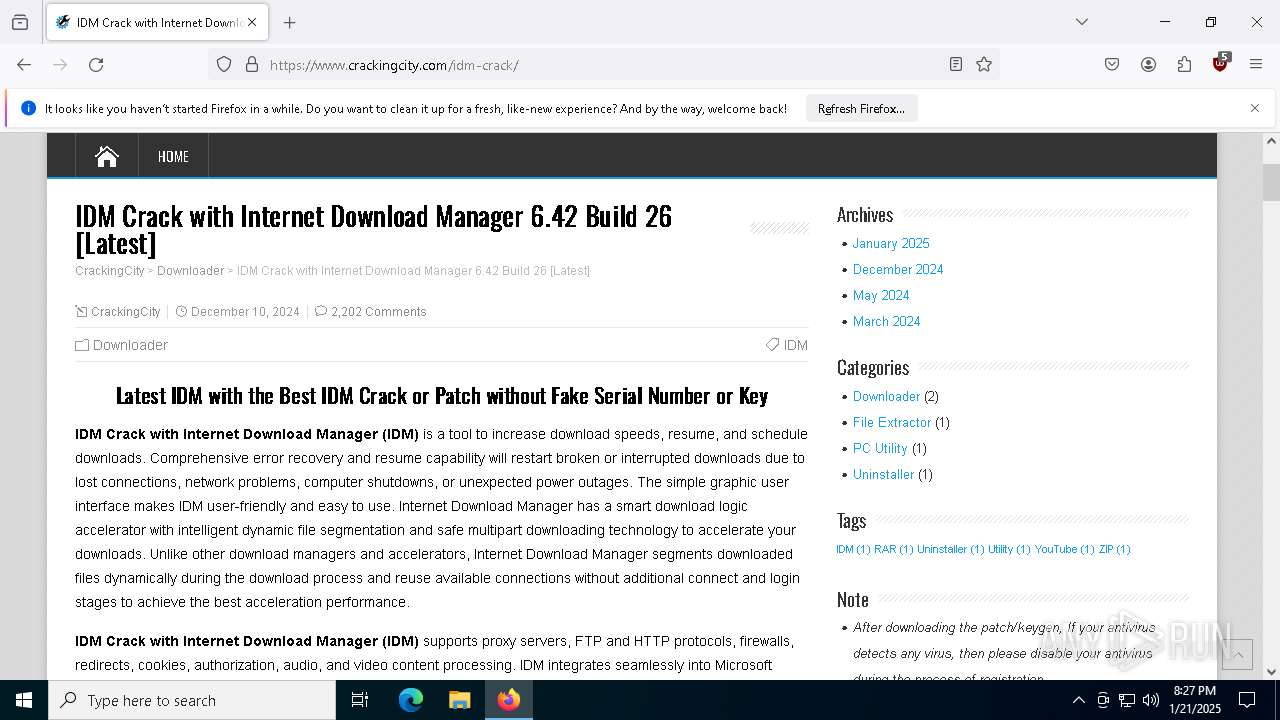Show site security padlock info
Viewport: 1280px width, 720px height.
252,65
